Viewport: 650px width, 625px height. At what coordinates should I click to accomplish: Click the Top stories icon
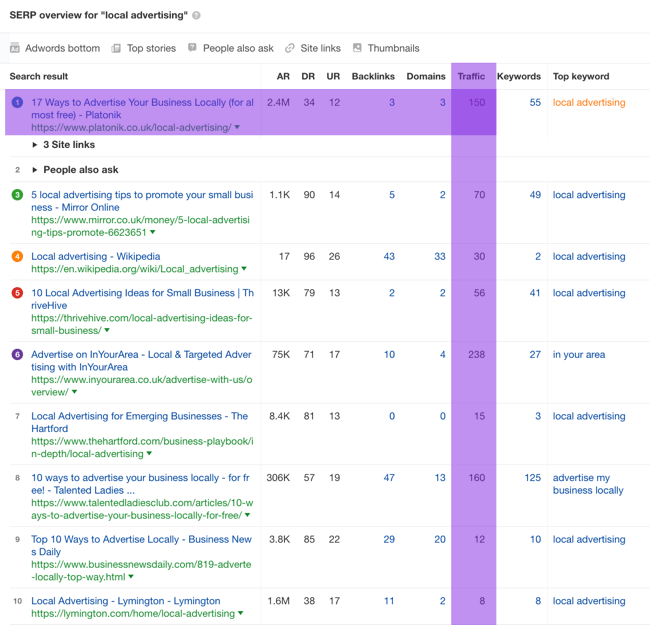[x=117, y=48]
